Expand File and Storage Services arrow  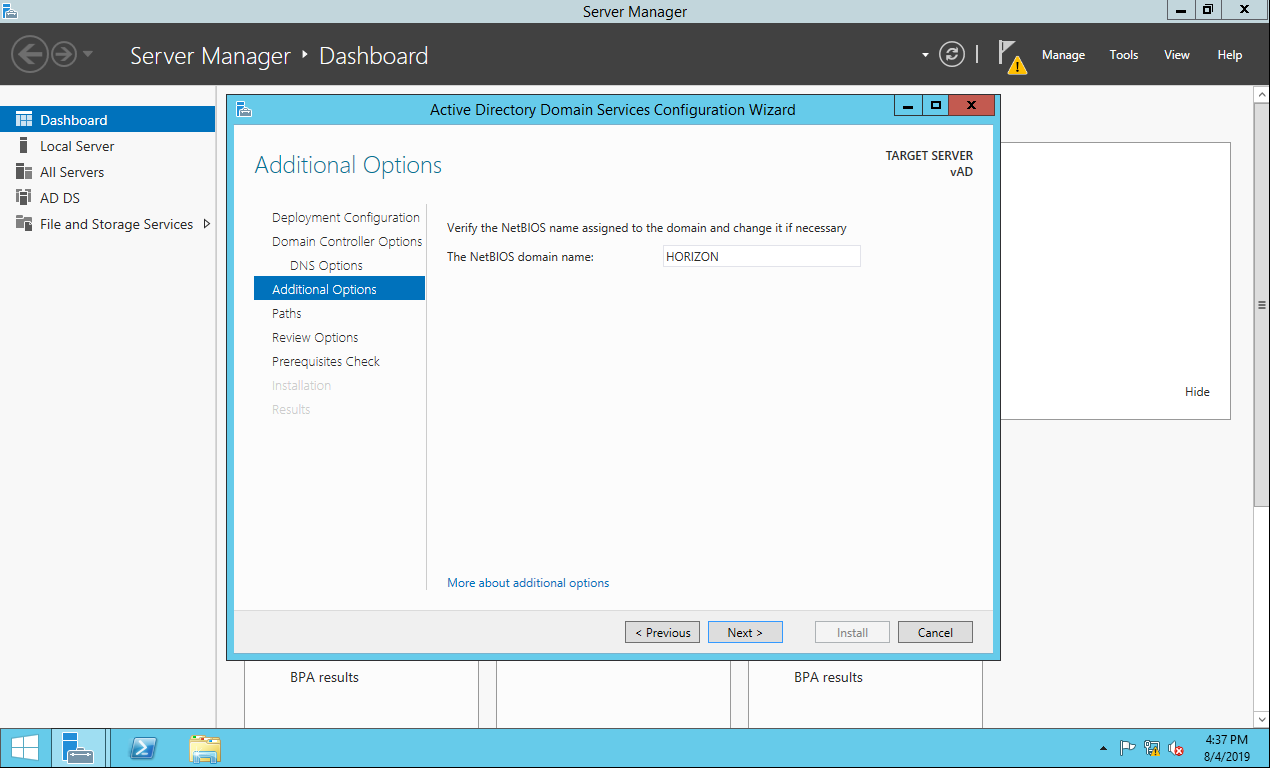(206, 224)
